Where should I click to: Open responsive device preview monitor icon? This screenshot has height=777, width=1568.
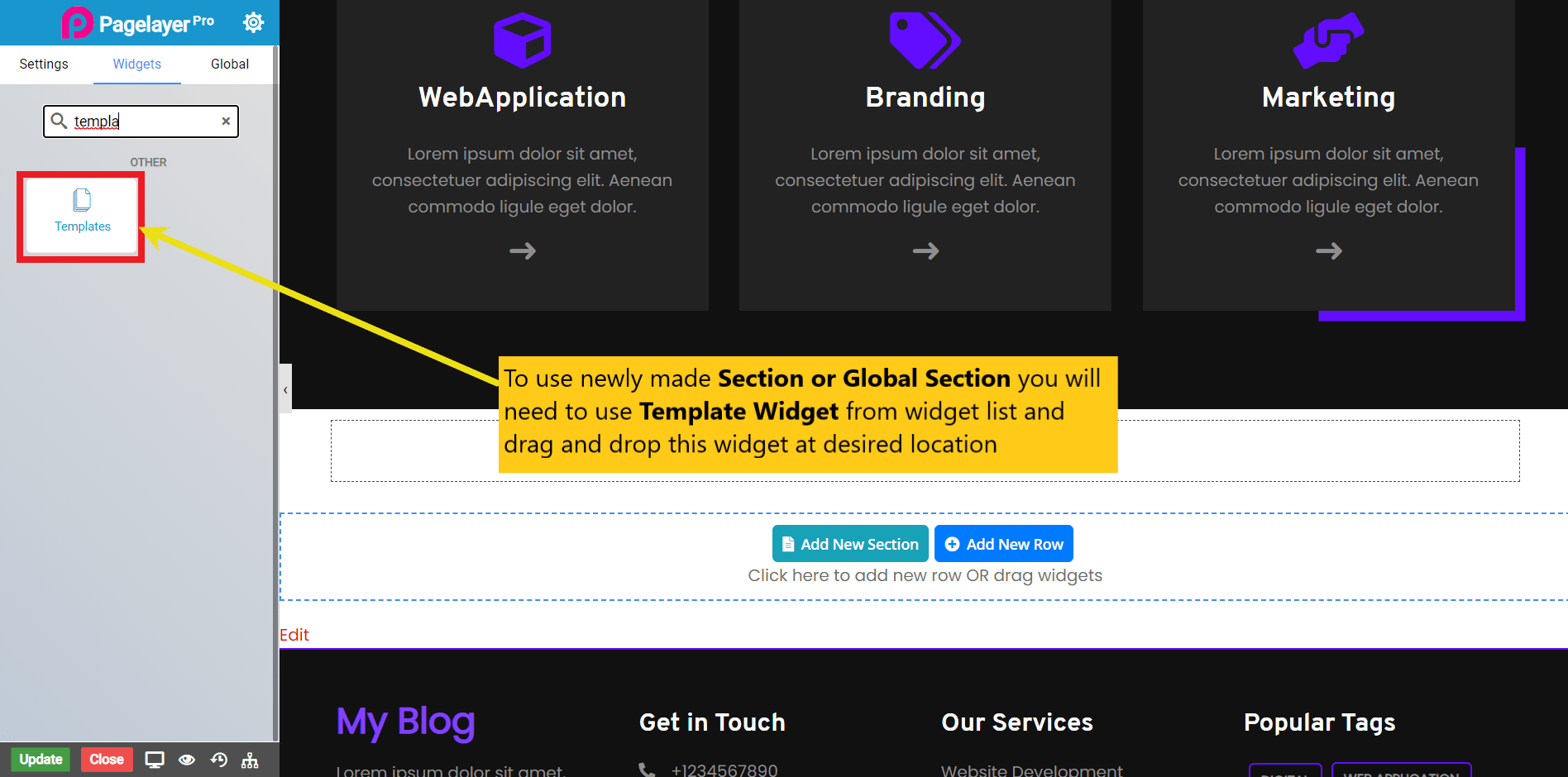pos(154,759)
